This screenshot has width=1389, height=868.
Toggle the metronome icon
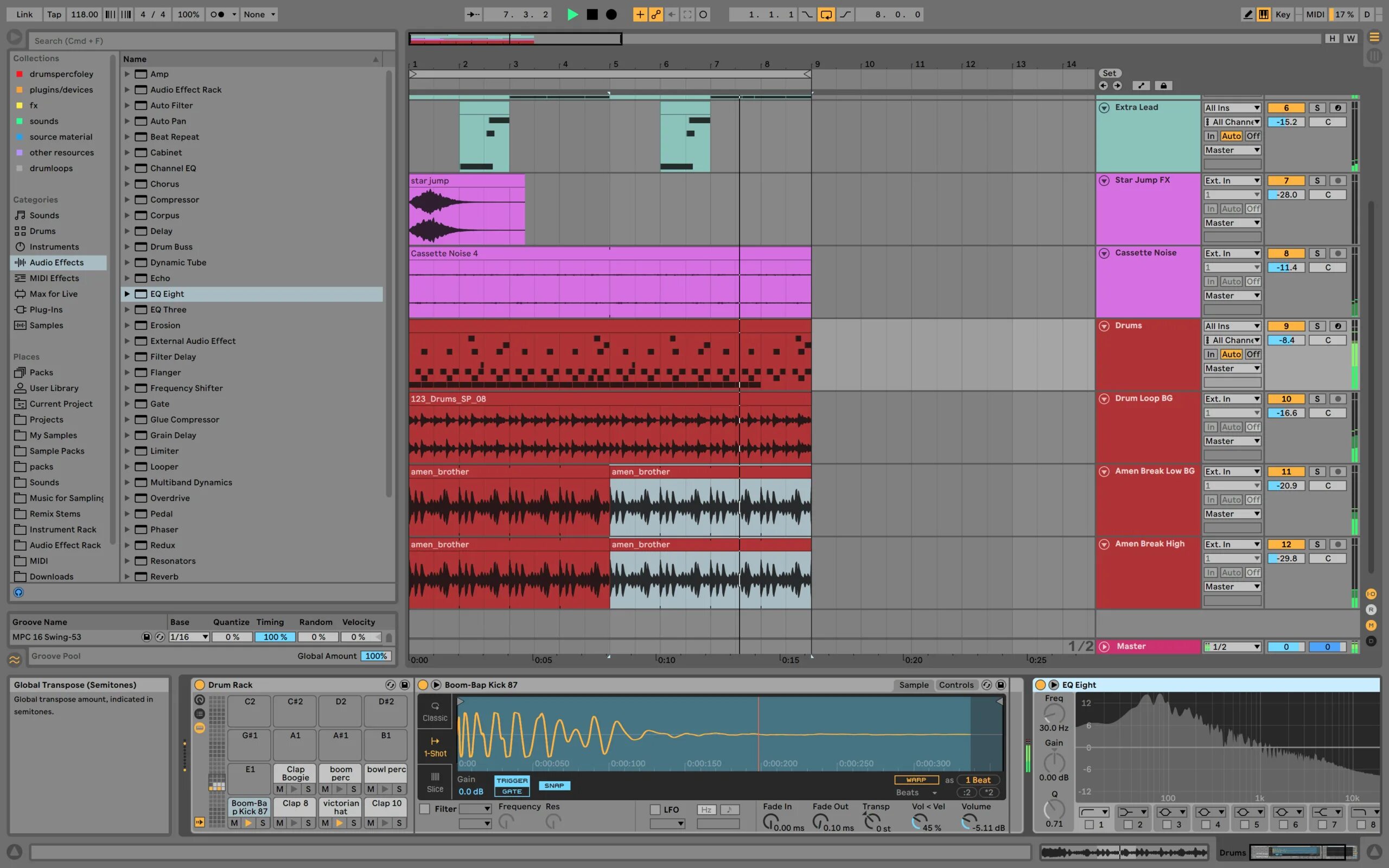pyautogui.click(x=218, y=14)
